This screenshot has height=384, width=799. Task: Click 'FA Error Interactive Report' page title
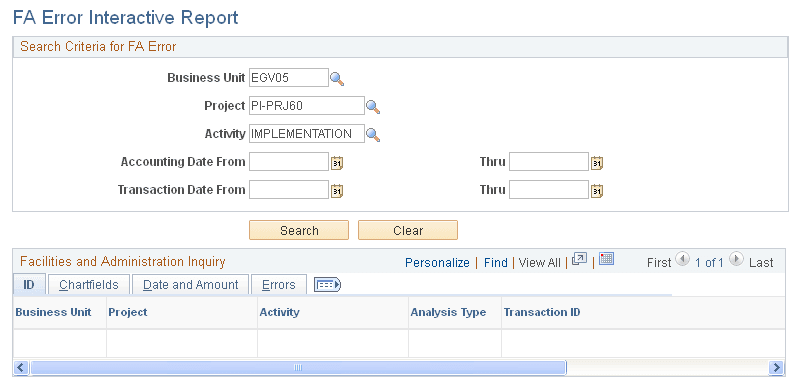coord(125,18)
